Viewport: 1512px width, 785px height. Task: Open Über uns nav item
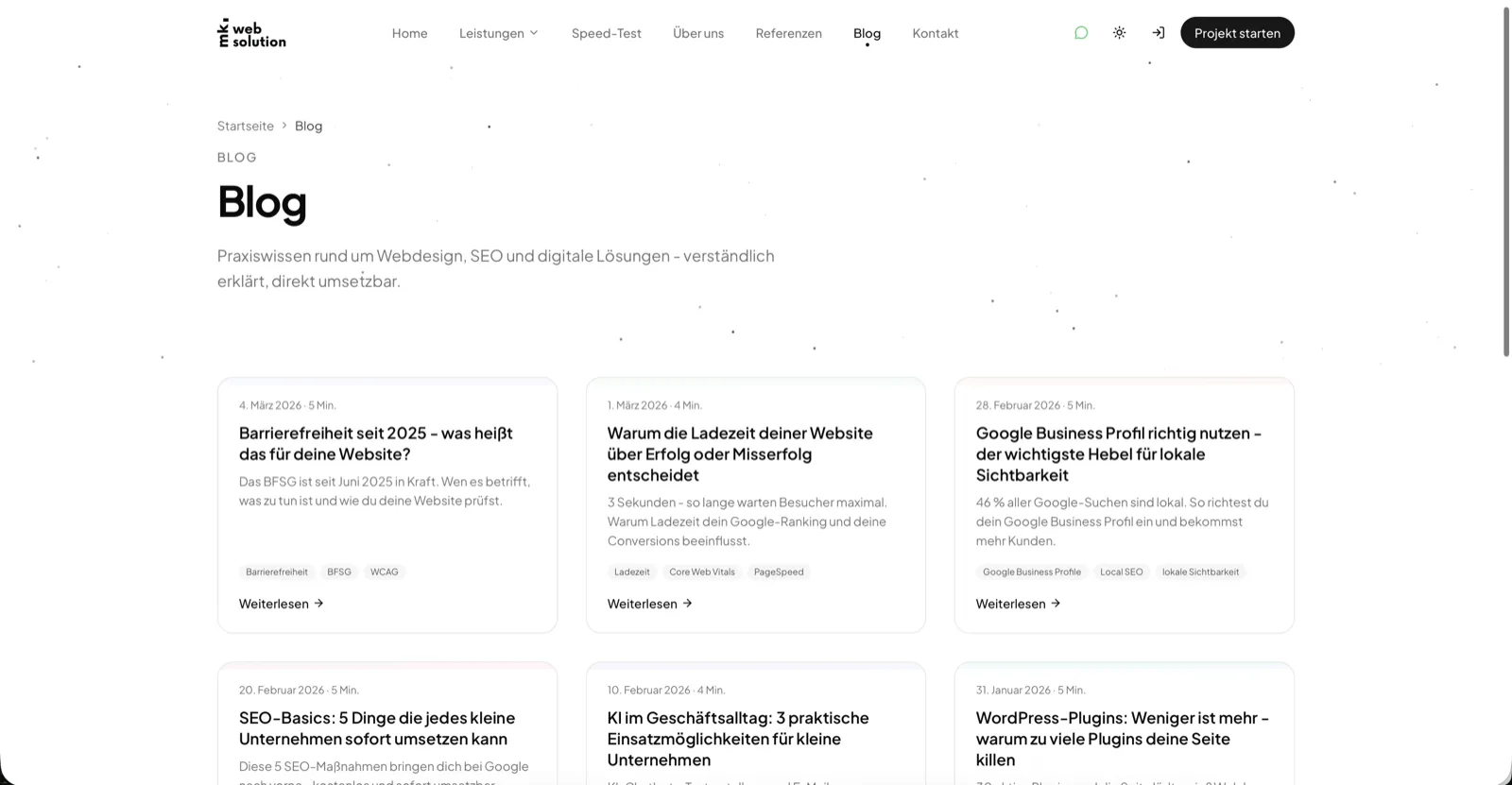pyautogui.click(x=698, y=33)
